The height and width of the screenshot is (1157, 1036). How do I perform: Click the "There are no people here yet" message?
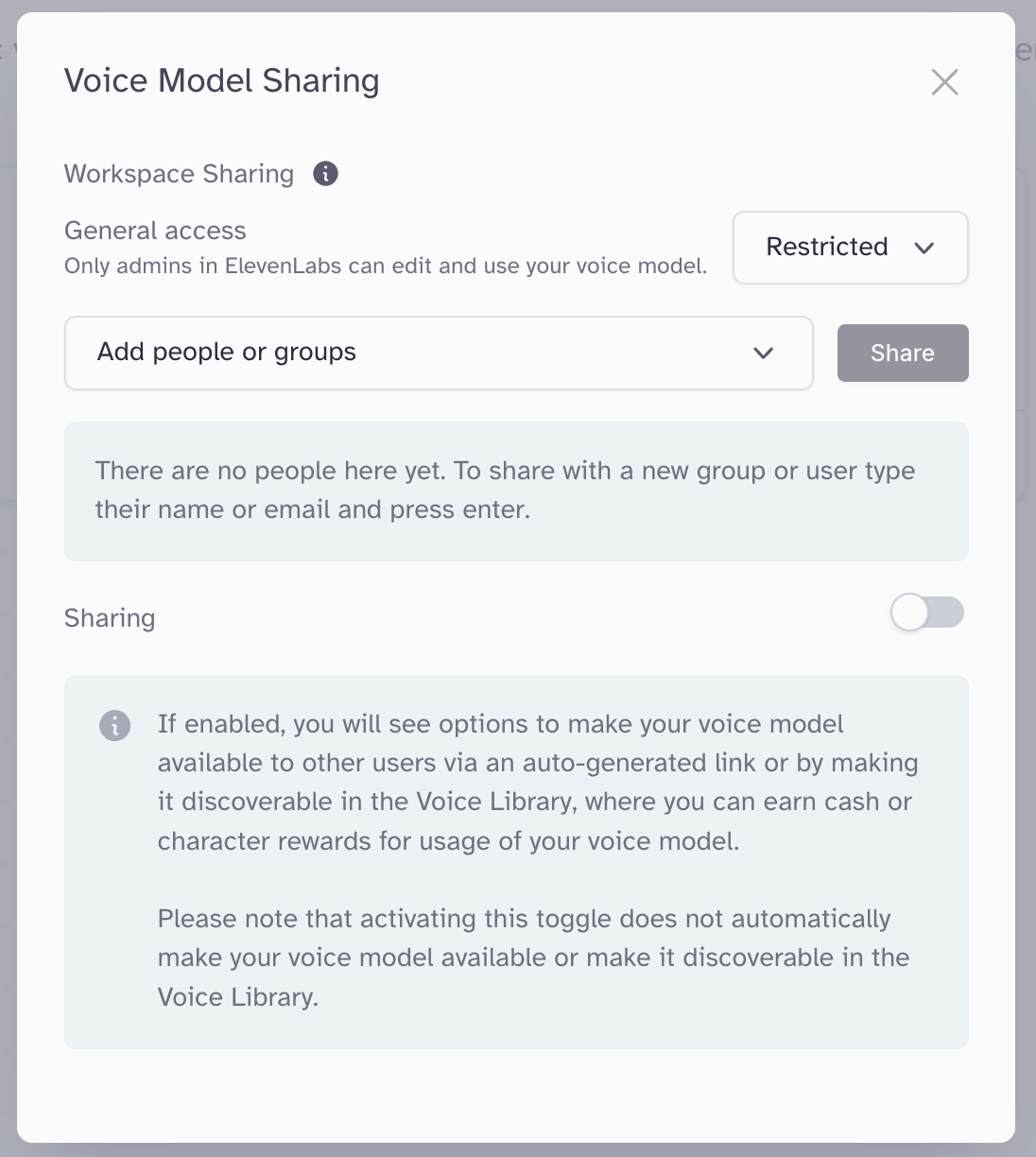(505, 490)
